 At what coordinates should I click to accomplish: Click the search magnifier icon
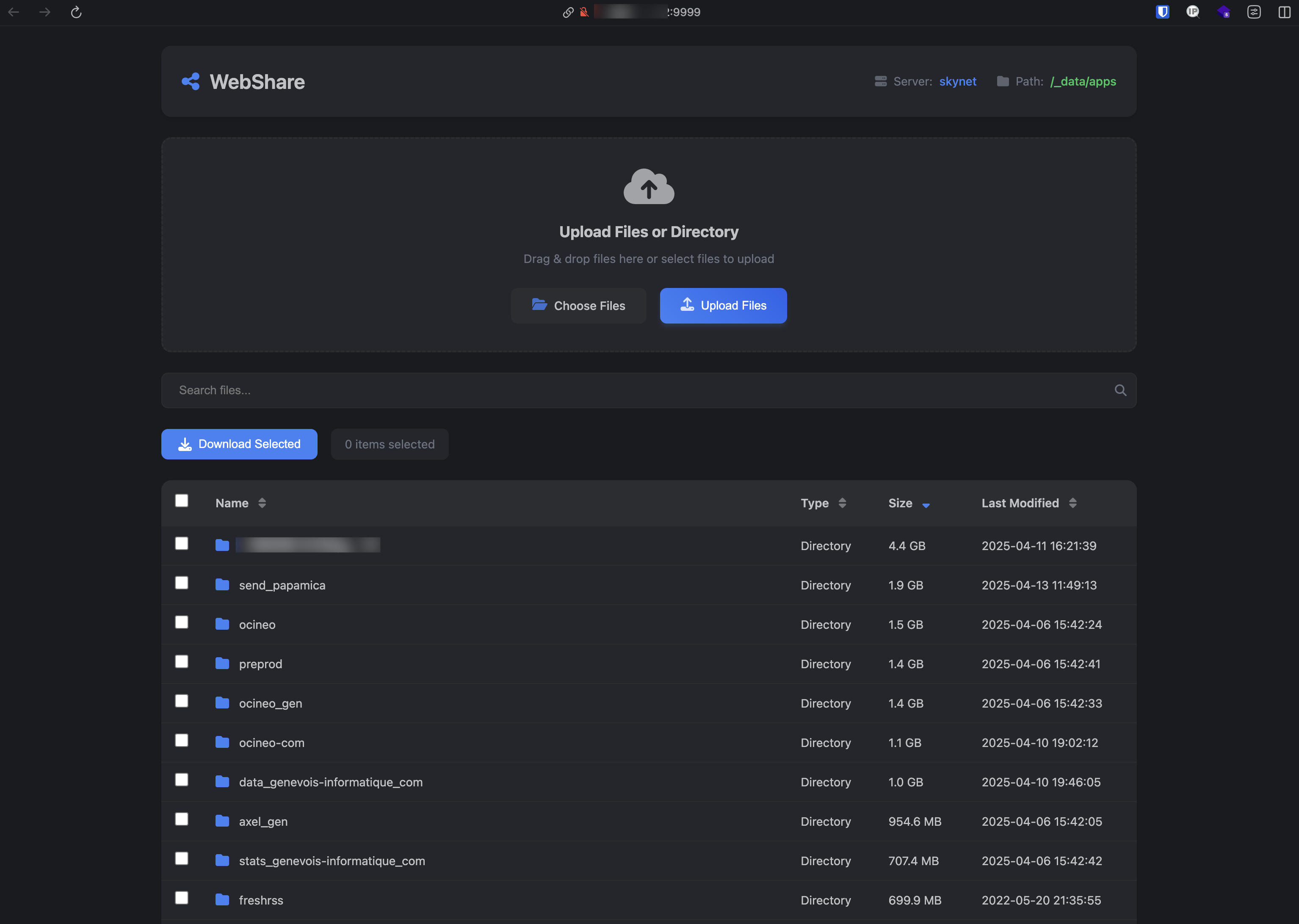[x=1120, y=390]
